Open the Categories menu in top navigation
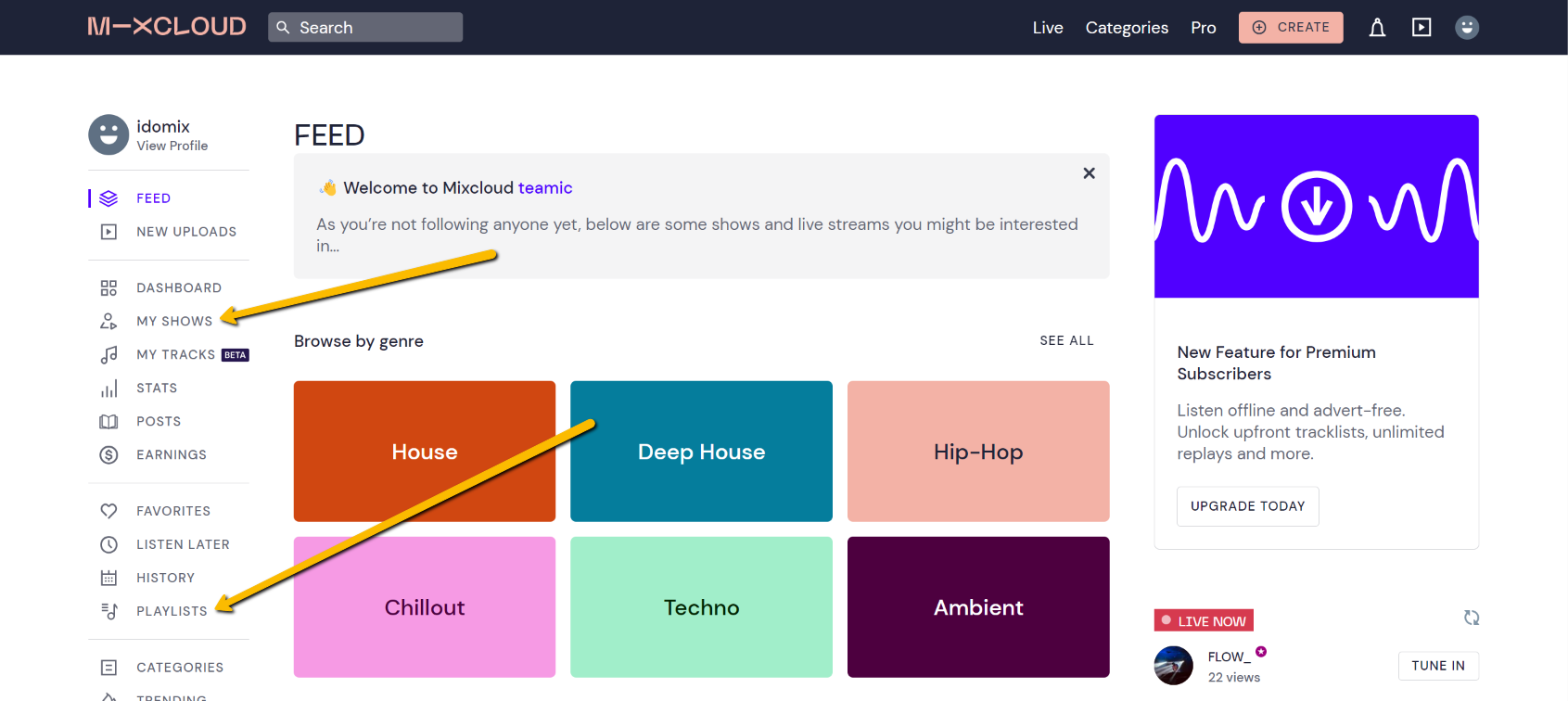This screenshot has width=1568, height=701. pos(1127,28)
